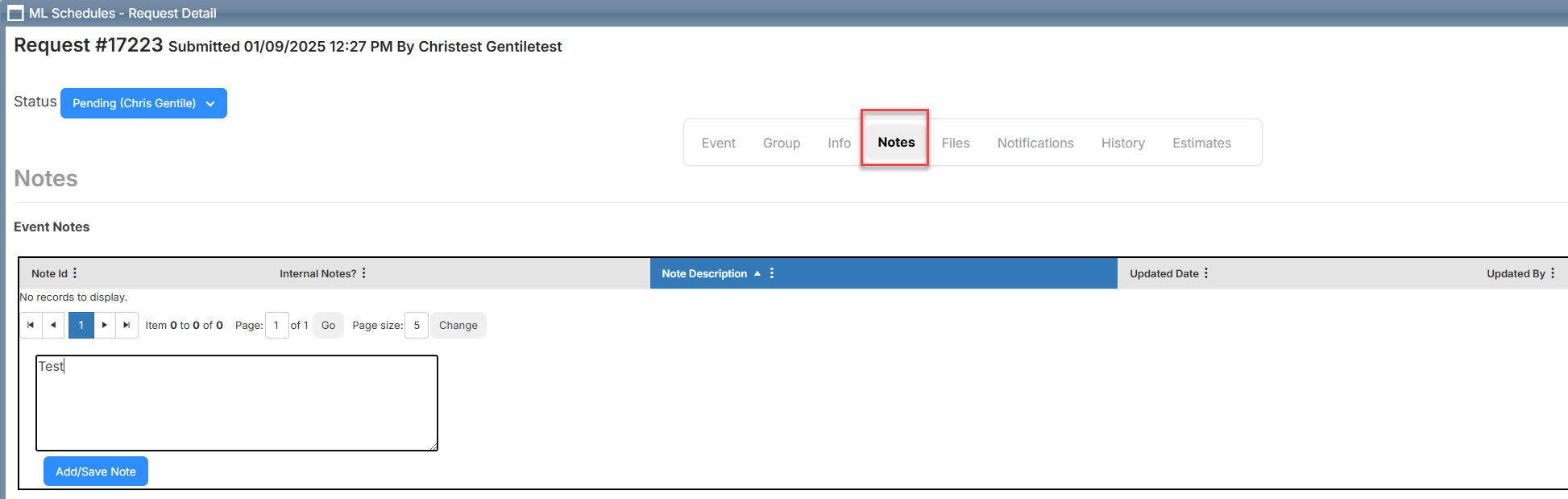Sort by the Note Description column header

704,273
